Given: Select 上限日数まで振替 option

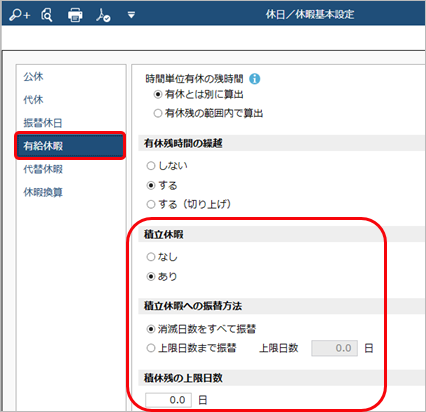Looking at the screenshot, I should click(151, 348).
